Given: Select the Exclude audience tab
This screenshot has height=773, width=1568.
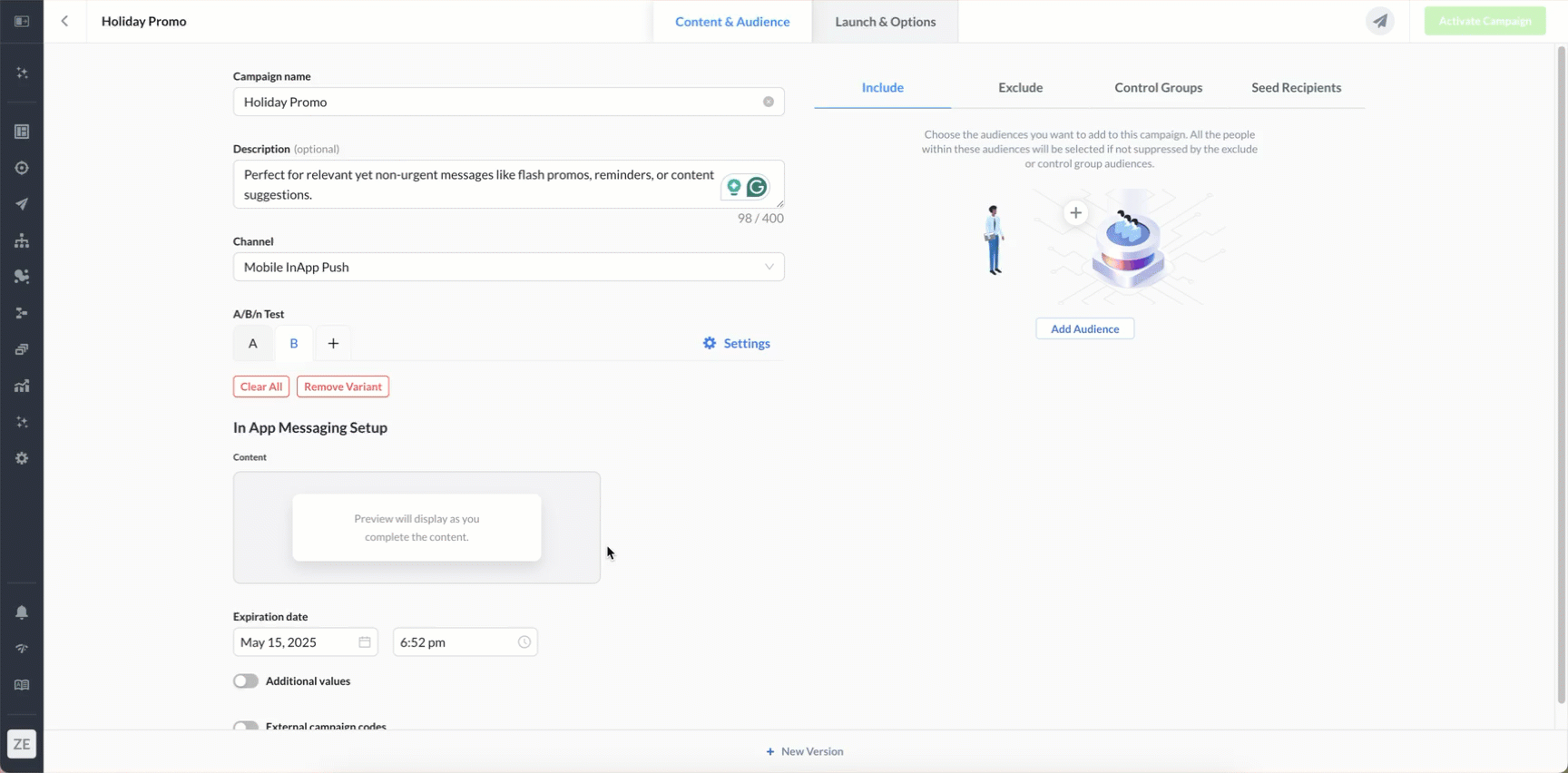Looking at the screenshot, I should pos(1020,88).
